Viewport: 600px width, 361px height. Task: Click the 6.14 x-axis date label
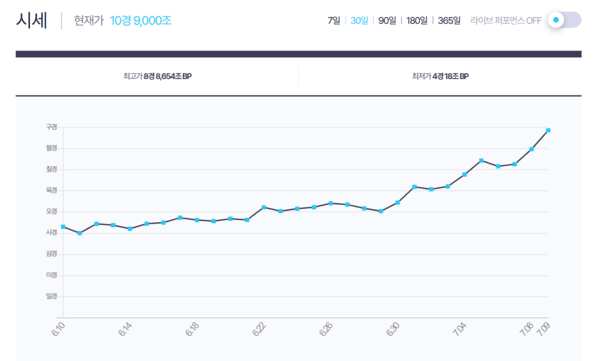(x=125, y=329)
